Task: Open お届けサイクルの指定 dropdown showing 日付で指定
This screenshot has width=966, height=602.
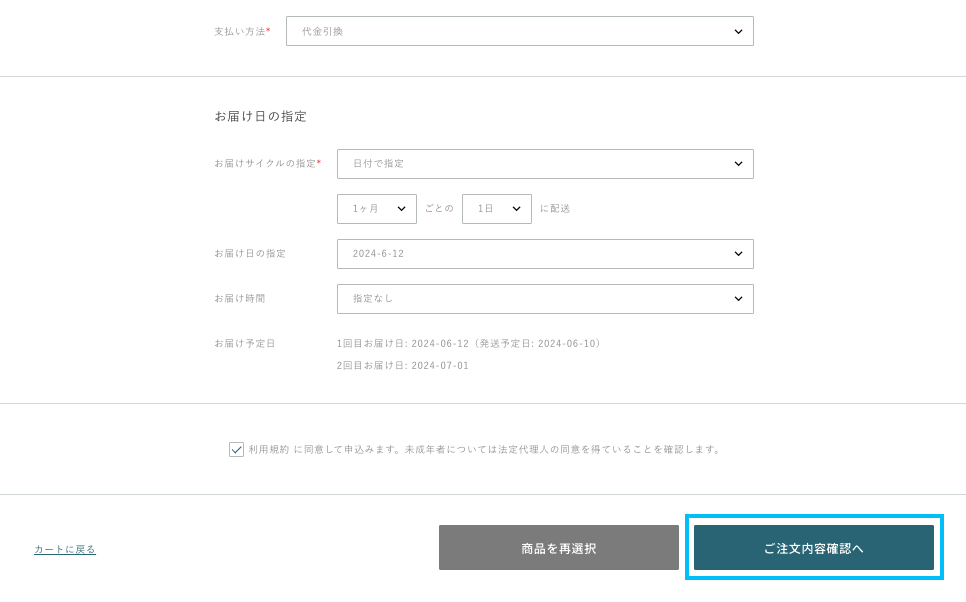Action: pos(545,164)
